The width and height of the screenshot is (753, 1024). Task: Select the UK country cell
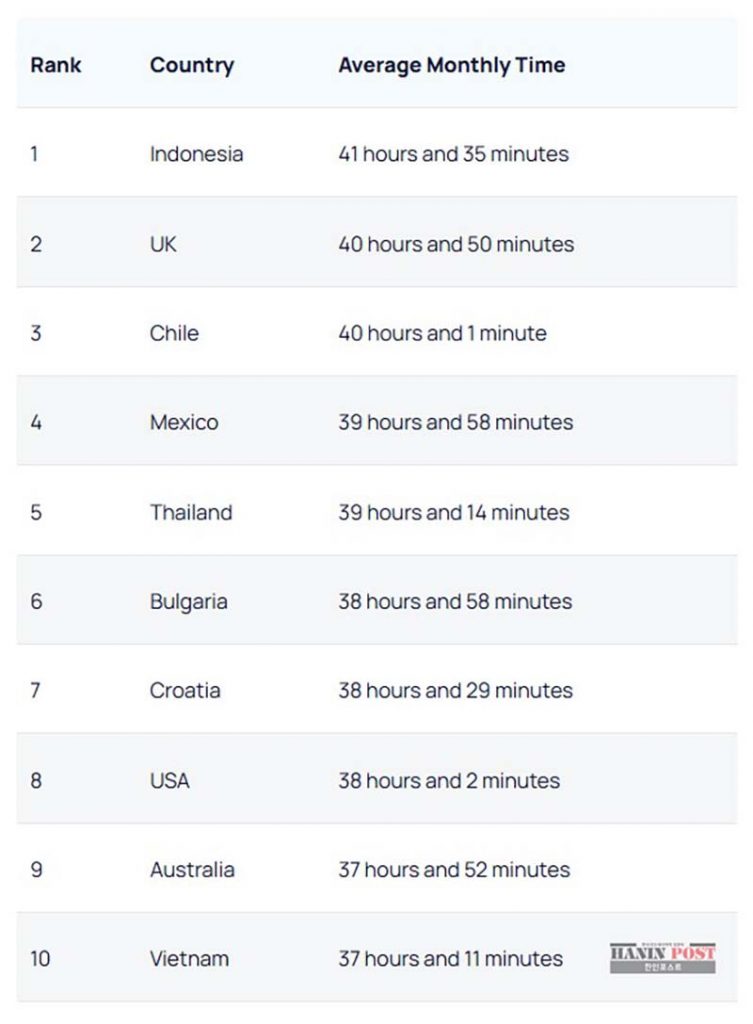[x=163, y=244]
